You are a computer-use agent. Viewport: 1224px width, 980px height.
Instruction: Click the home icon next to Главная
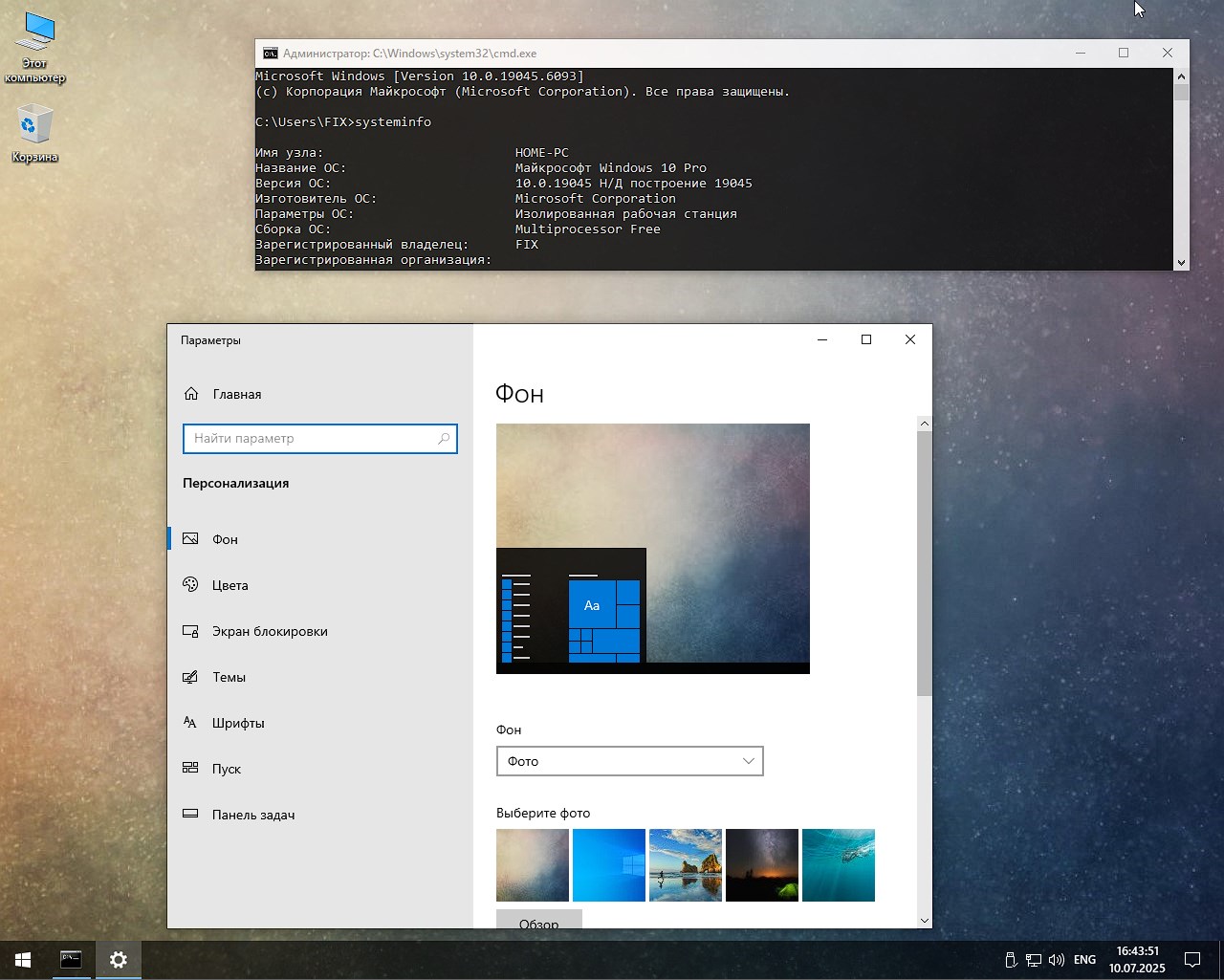191,394
